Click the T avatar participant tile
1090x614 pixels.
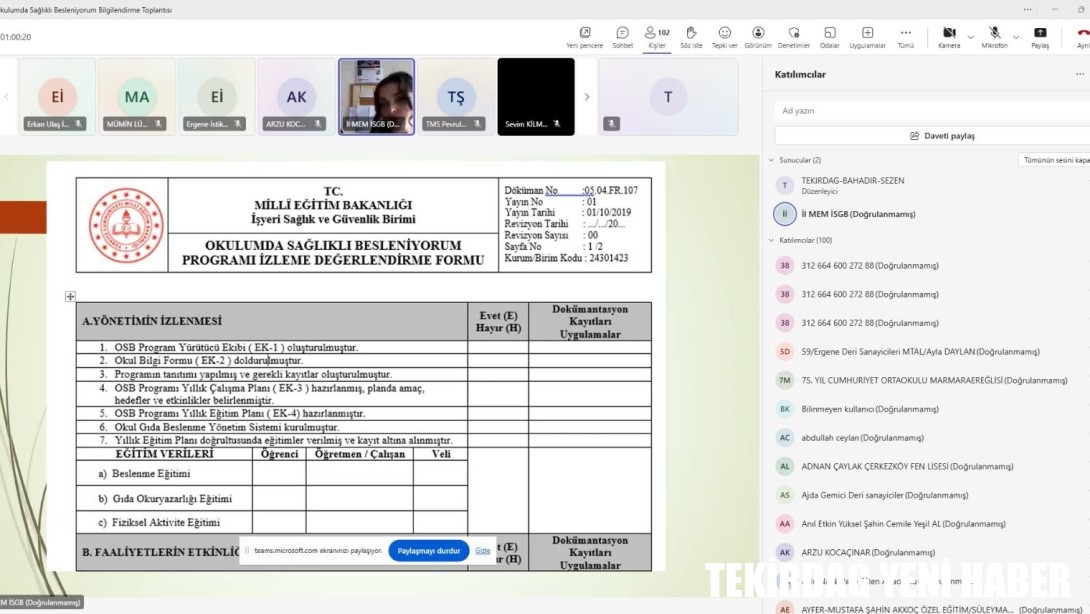pyautogui.click(x=668, y=97)
